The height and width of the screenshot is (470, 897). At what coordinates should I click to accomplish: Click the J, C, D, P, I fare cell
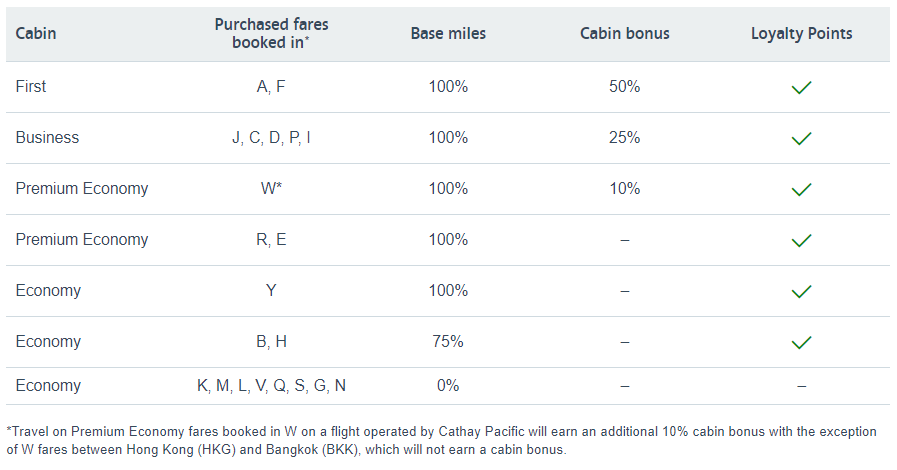pos(271,138)
